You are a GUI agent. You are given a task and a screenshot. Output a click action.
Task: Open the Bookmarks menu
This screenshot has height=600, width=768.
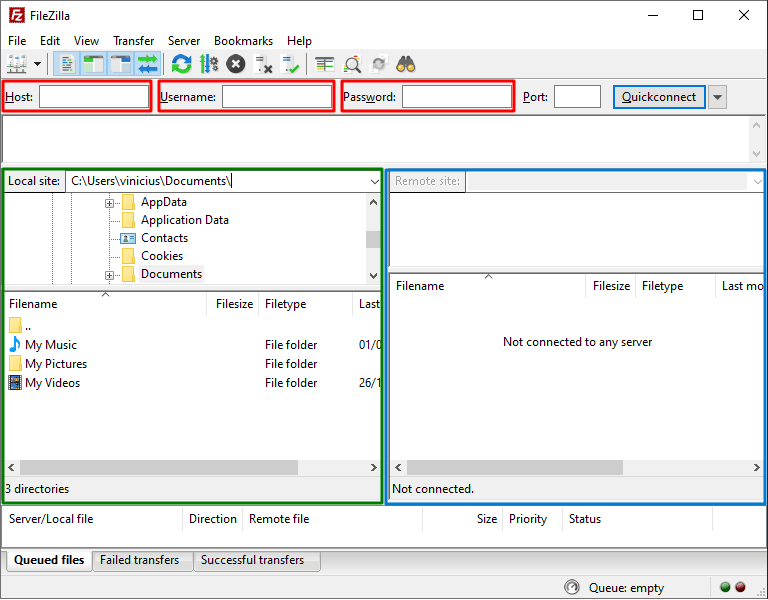(243, 41)
